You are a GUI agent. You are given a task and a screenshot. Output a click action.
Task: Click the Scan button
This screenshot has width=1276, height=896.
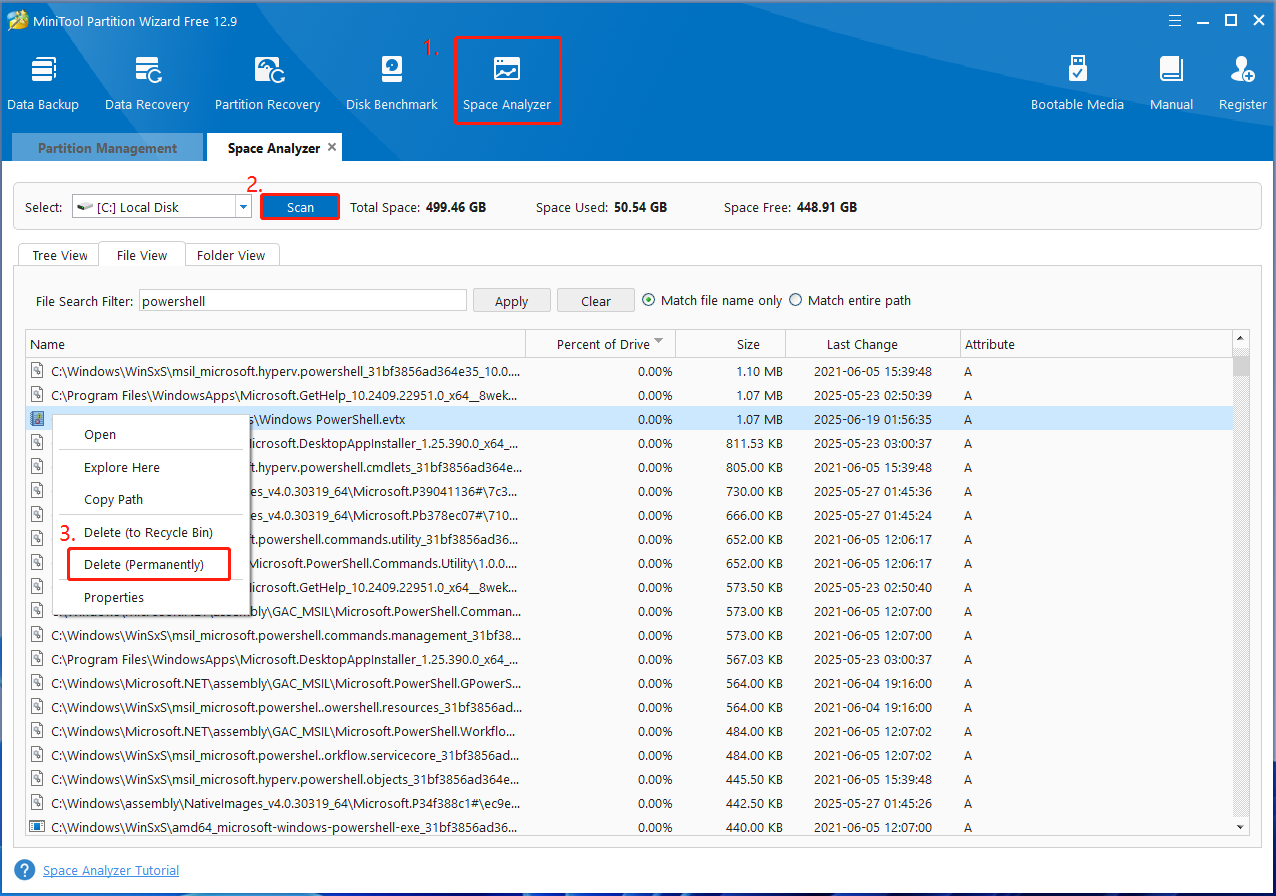coord(300,207)
